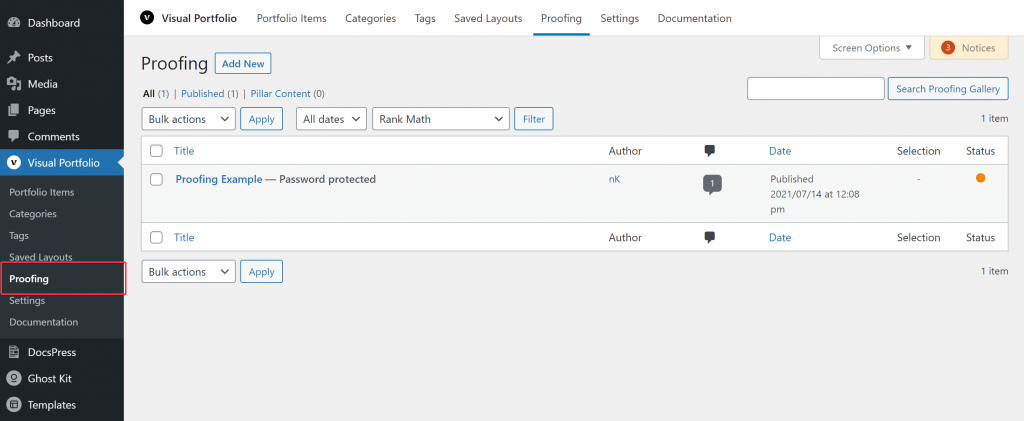This screenshot has height=421, width=1024.
Task: Show Published (1) filter view
Action: coord(210,94)
